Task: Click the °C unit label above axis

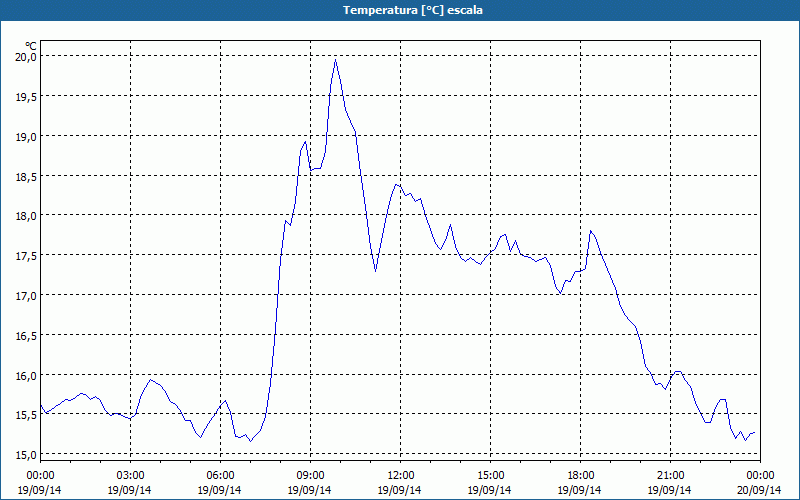Action: click(x=31, y=46)
